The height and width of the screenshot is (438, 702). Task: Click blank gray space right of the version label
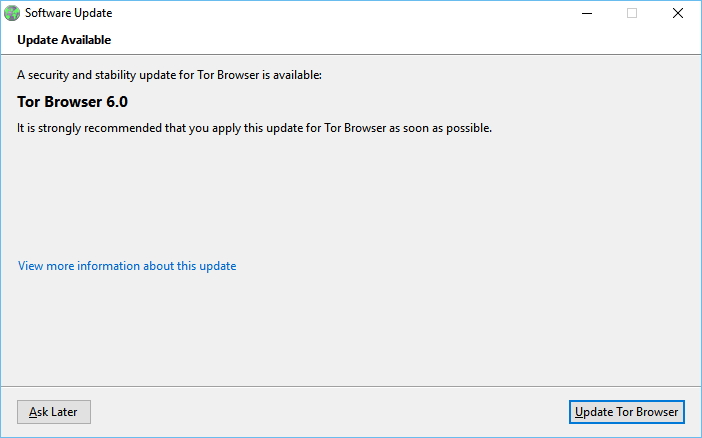400,101
